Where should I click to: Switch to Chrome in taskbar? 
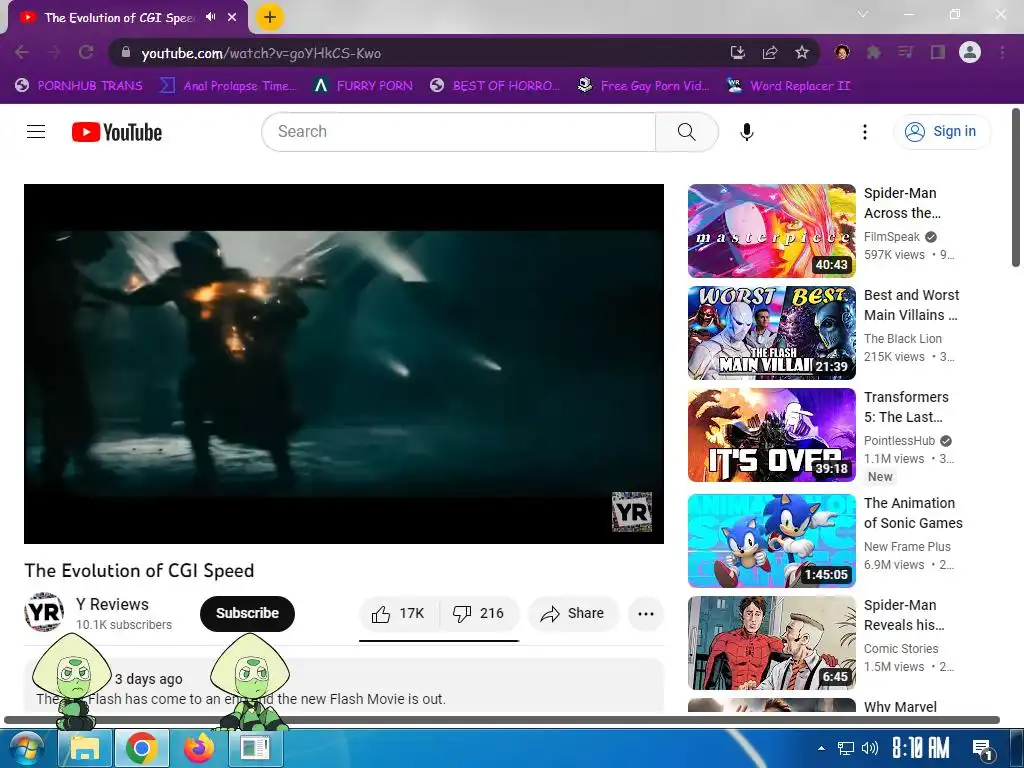[142, 748]
